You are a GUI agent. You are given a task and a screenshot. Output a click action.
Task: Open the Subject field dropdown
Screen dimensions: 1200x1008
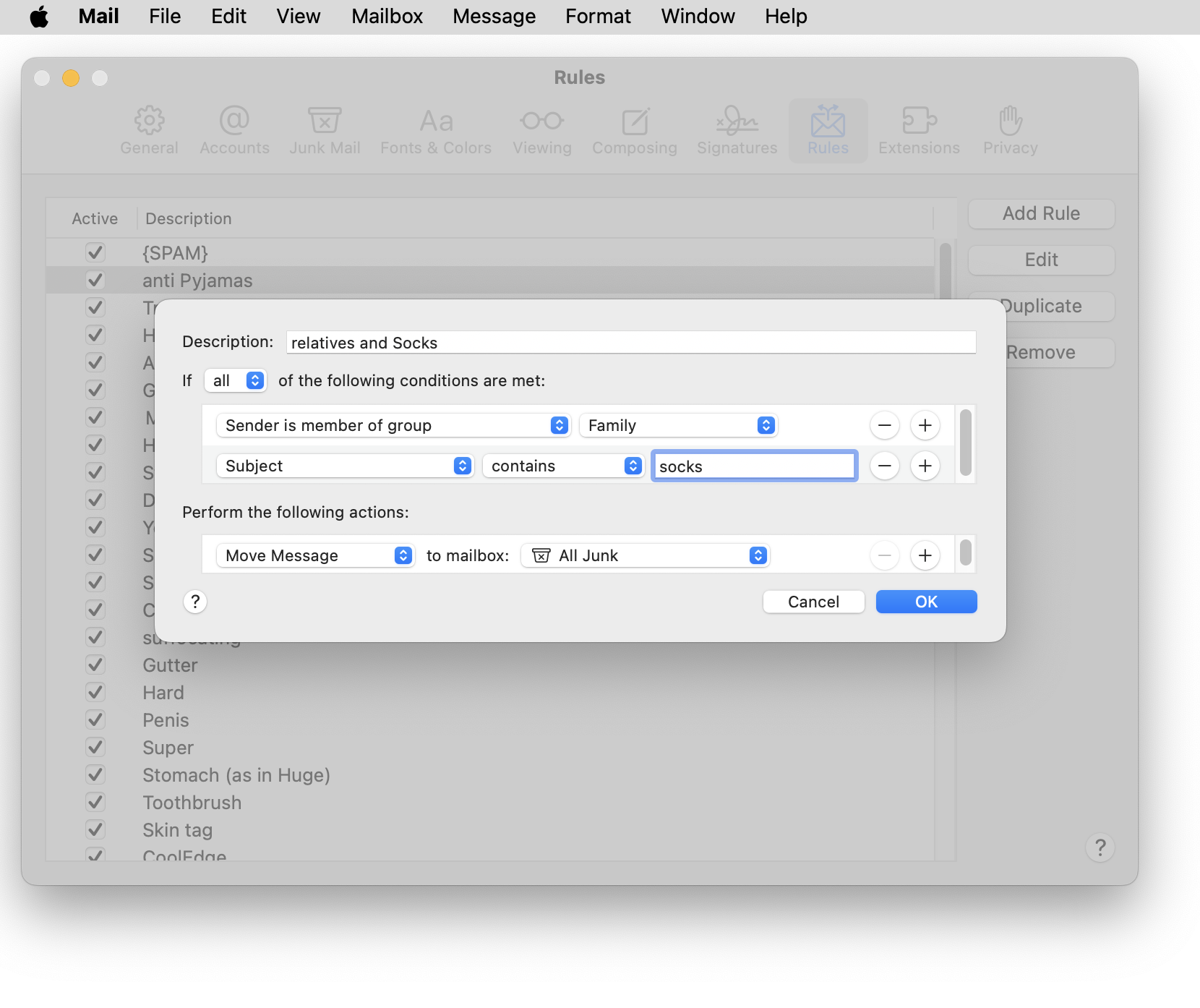click(345, 466)
